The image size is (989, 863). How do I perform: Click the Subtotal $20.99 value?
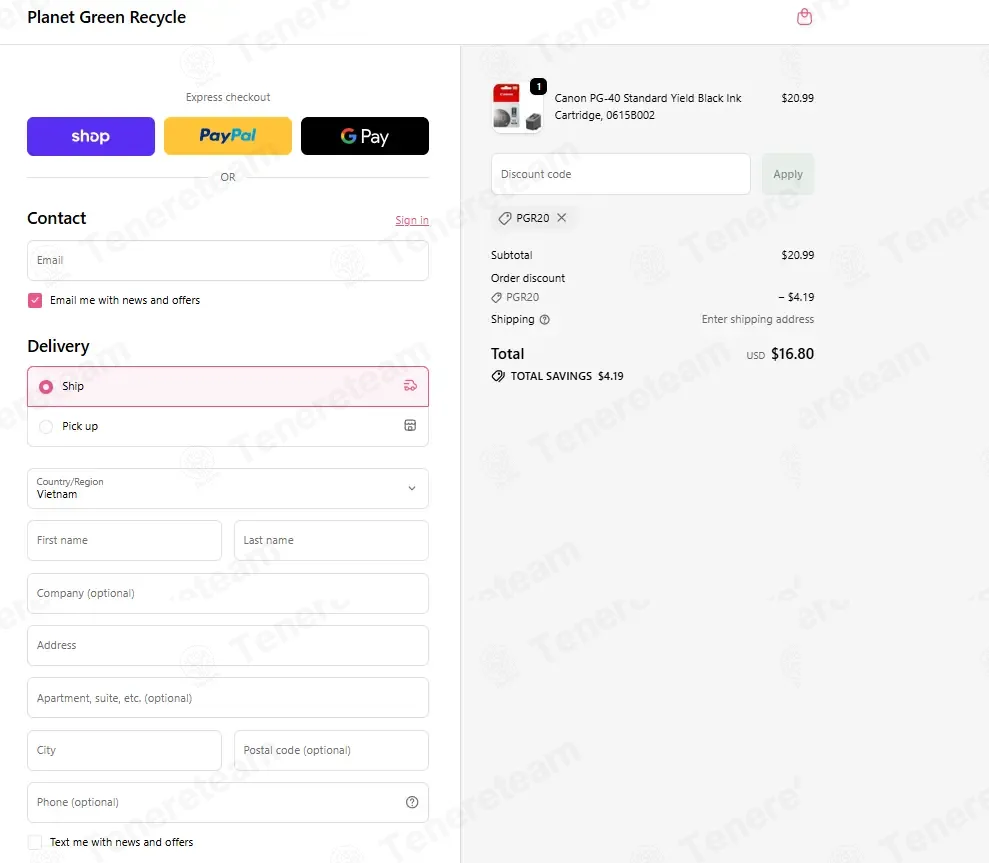[797, 255]
